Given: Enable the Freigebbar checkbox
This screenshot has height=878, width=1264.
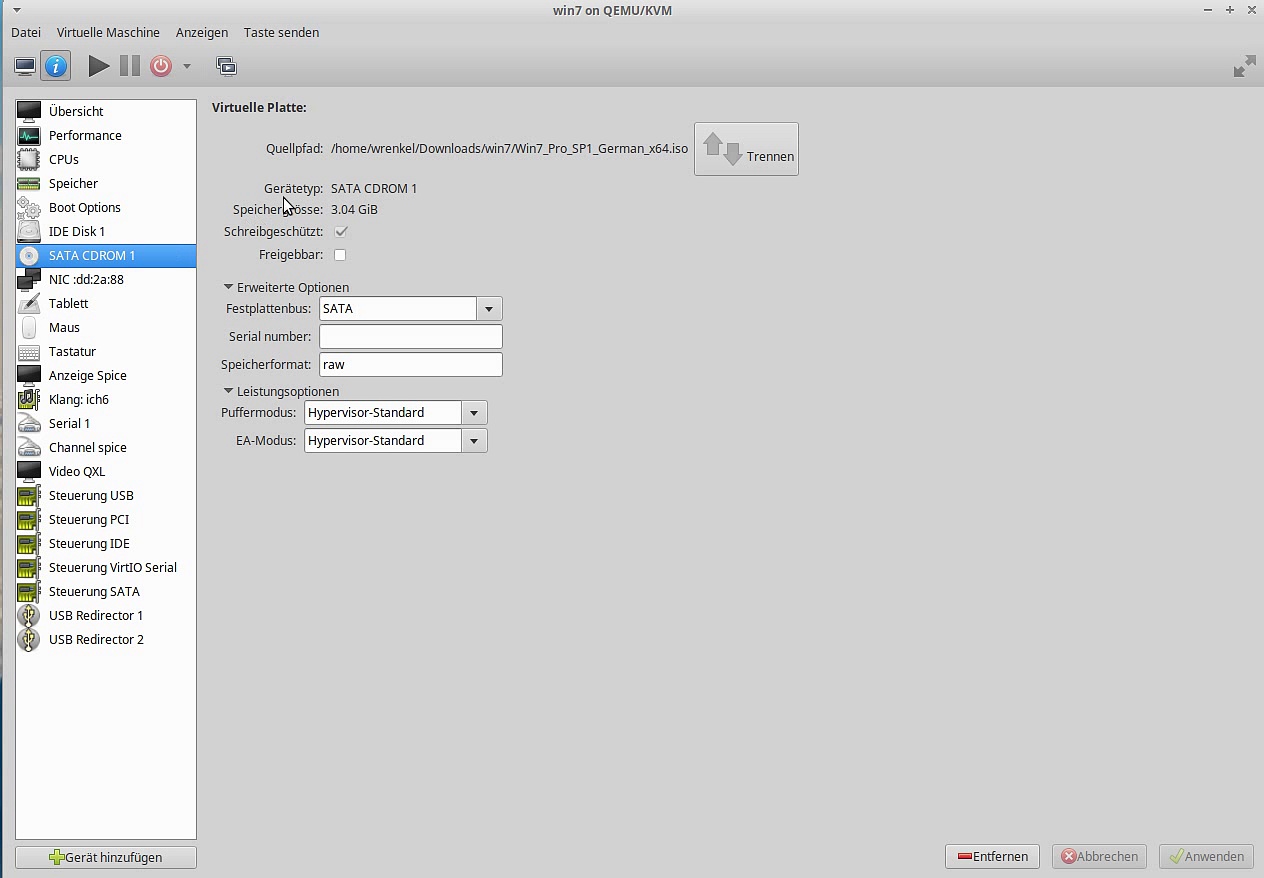Looking at the screenshot, I should (x=340, y=255).
